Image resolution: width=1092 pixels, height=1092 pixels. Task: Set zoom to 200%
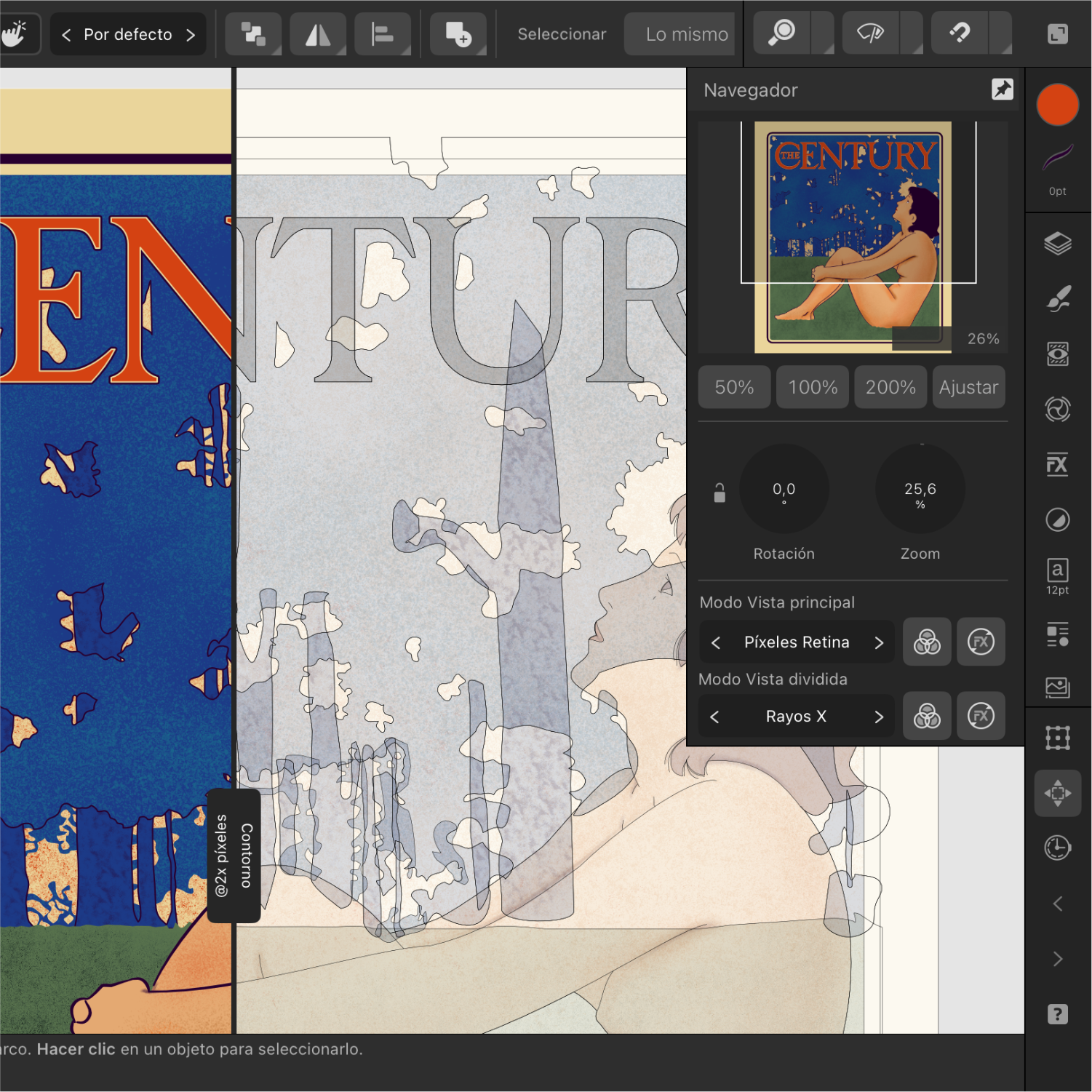[x=890, y=387]
